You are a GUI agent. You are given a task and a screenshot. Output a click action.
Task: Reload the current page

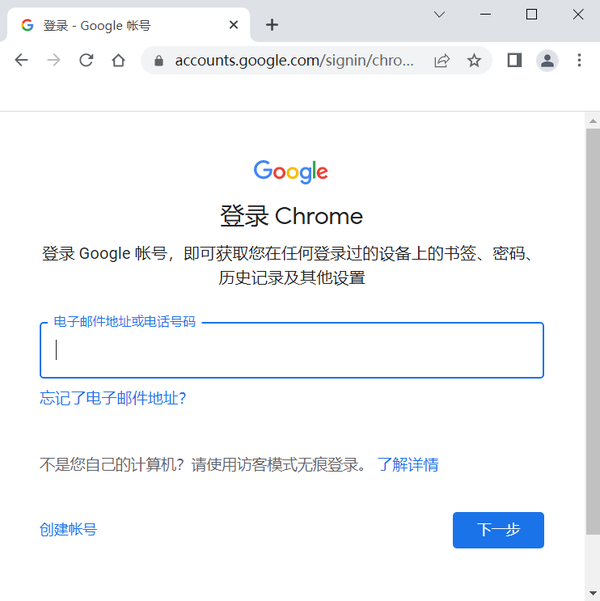(x=86, y=61)
